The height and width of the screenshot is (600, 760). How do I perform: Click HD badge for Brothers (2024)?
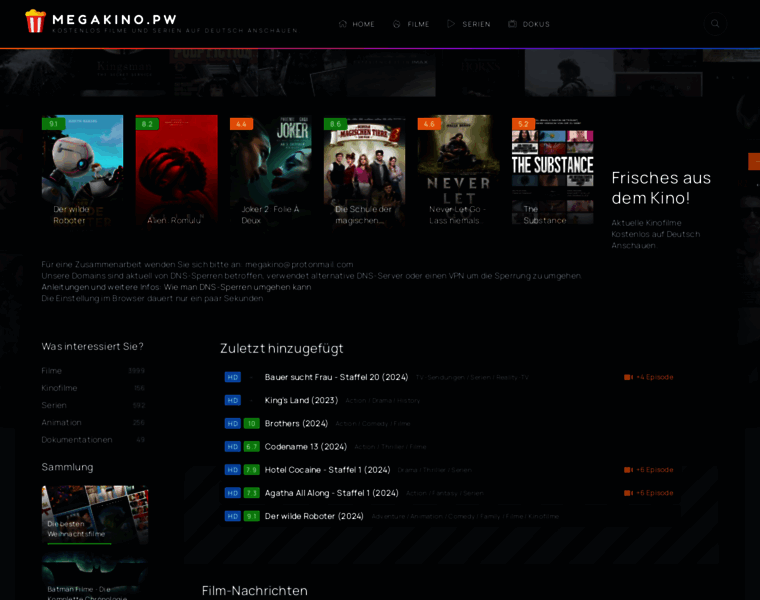233,424
